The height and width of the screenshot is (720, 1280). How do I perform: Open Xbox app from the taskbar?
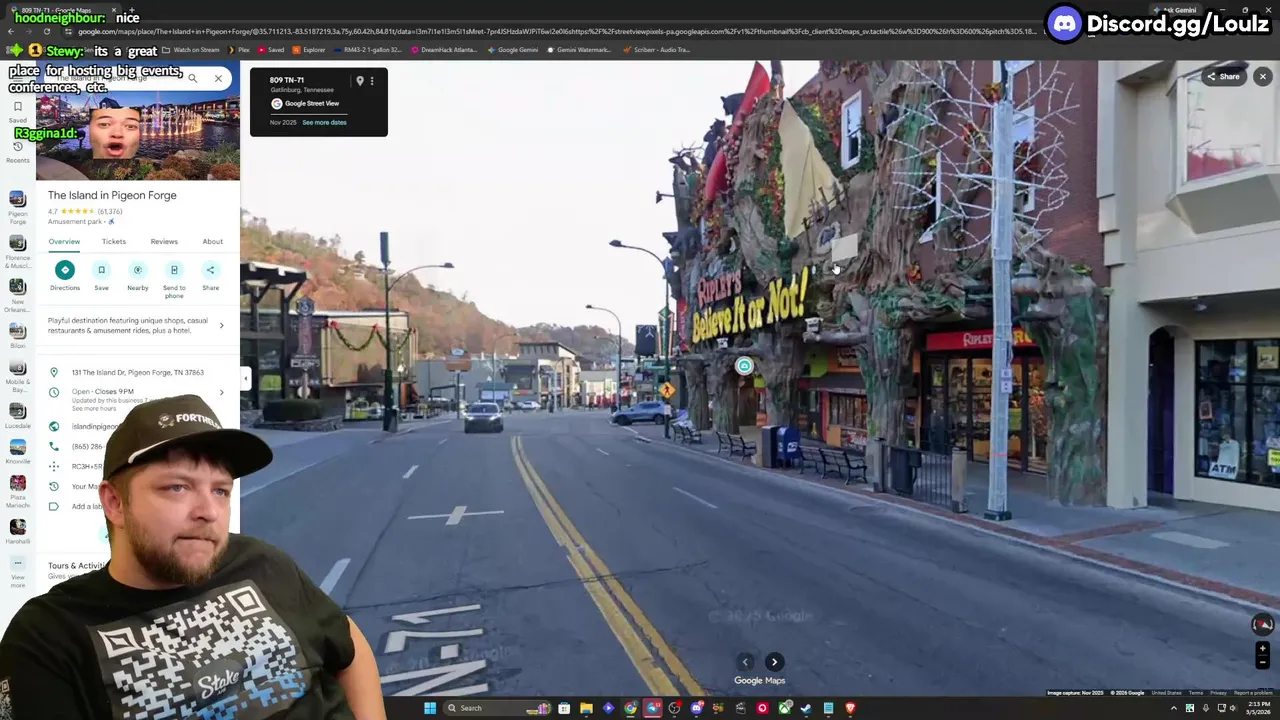point(784,708)
